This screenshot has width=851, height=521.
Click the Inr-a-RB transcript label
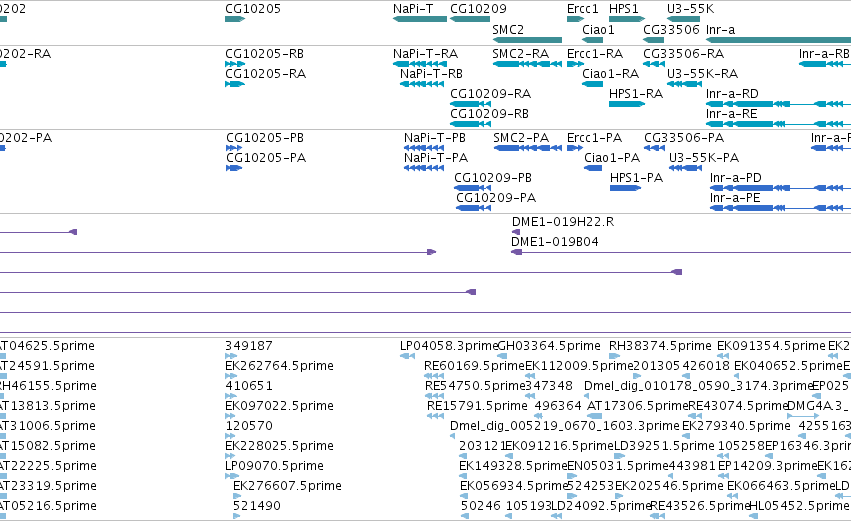pos(824,54)
